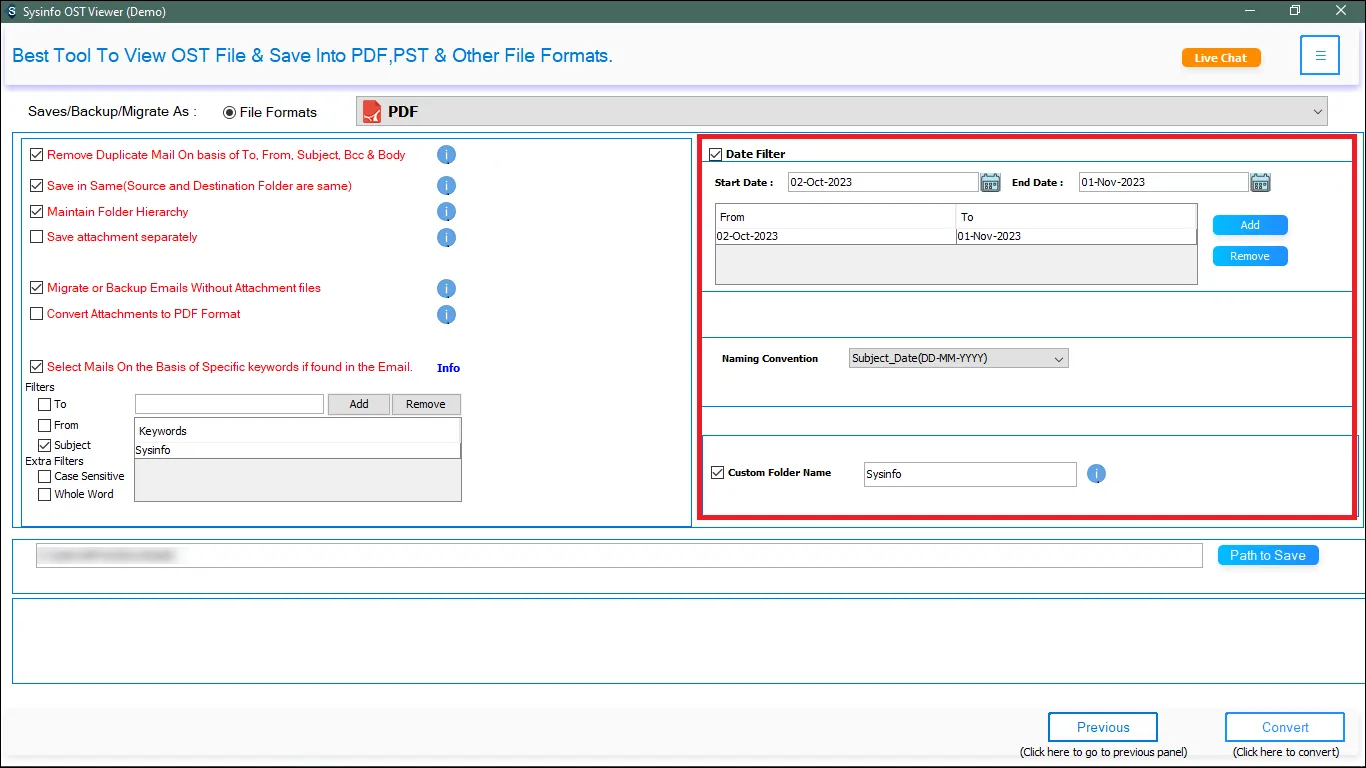1366x768 pixels.
Task: Click Path to Save button
Action: click(x=1267, y=555)
